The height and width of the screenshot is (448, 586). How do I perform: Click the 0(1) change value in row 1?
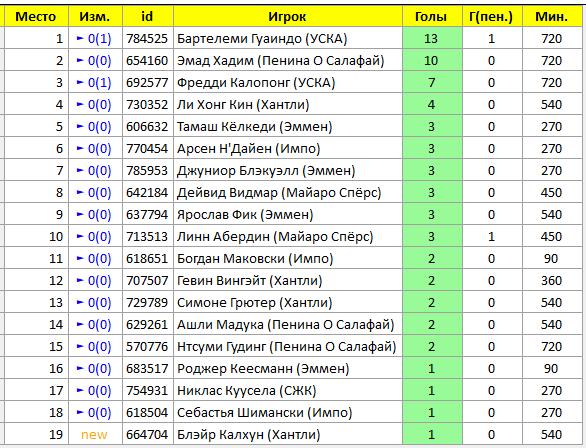point(99,39)
